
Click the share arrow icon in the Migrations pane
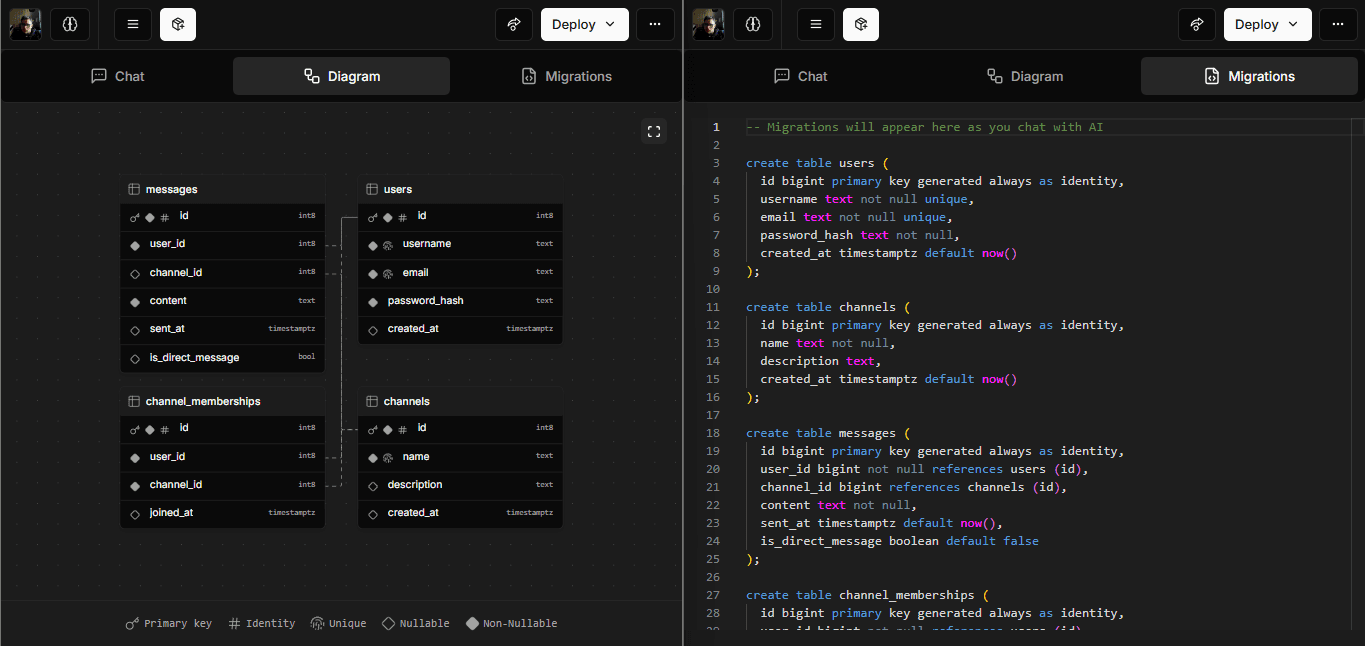[x=1197, y=24]
